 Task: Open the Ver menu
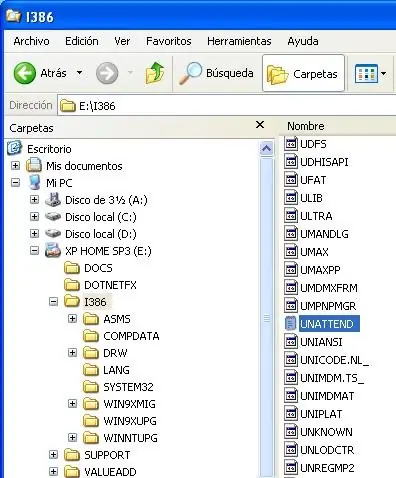coord(122,41)
